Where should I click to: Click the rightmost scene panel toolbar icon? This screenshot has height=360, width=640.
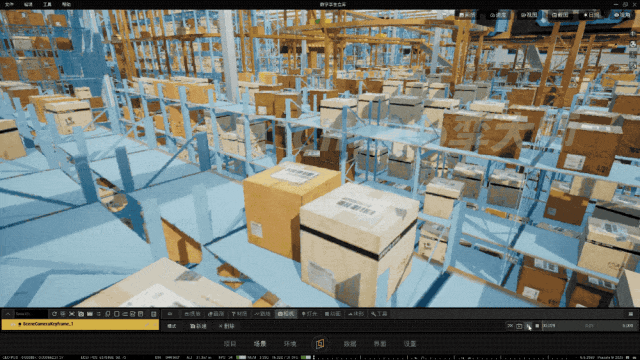154,314
